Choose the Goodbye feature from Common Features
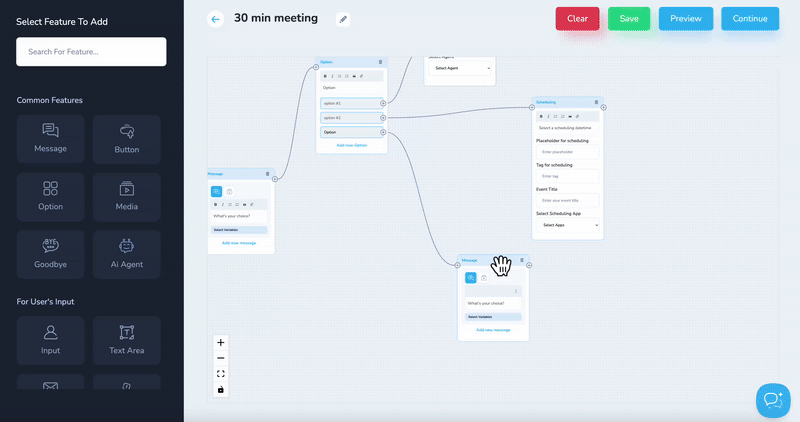800x422 pixels. pyautogui.click(x=50, y=250)
